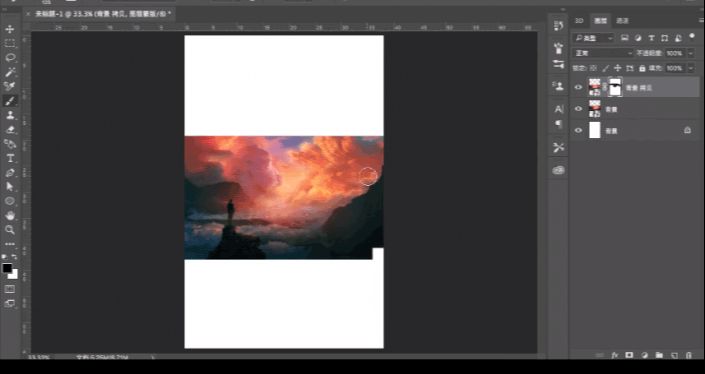
Task: Add a layer mask from panel bottom
Action: 629,355
